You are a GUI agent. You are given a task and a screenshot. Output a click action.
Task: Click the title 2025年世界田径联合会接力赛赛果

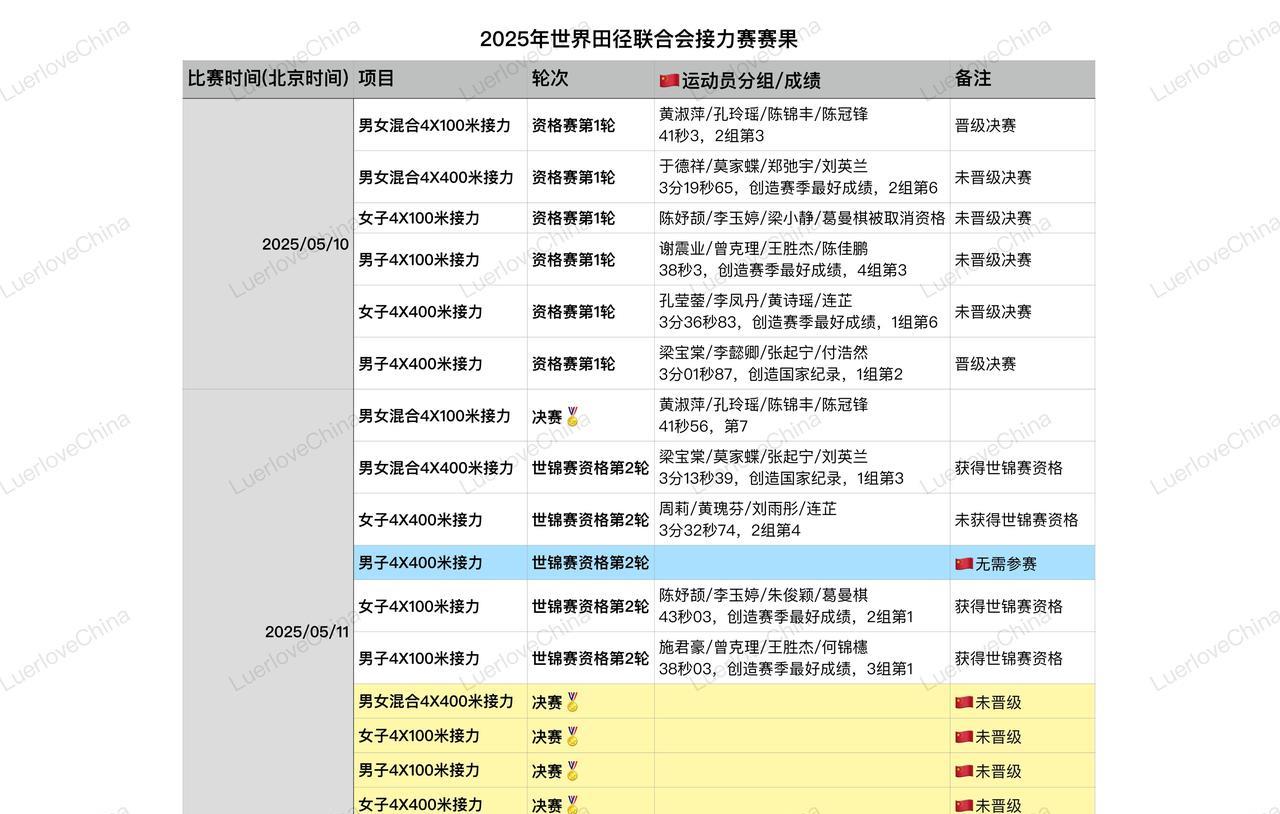point(638,39)
